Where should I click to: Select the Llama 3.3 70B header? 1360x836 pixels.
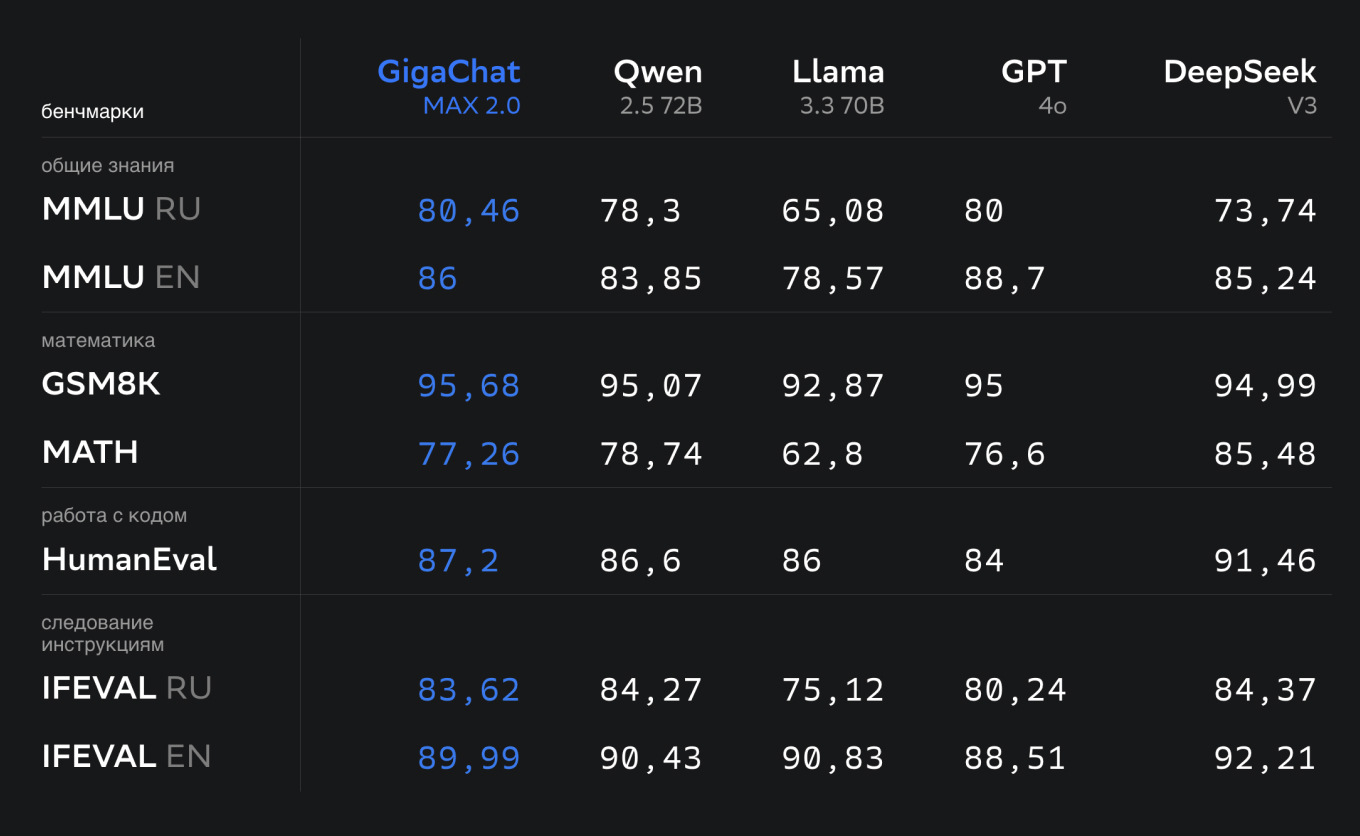click(838, 86)
